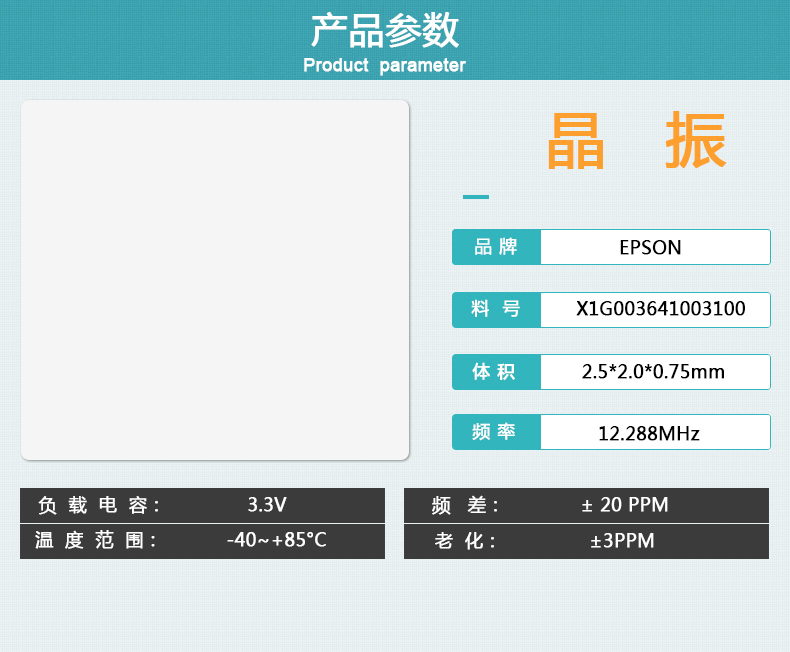The width and height of the screenshot is (790, 652).
Task: Click the 3.3V value
Action: point(267,504)
